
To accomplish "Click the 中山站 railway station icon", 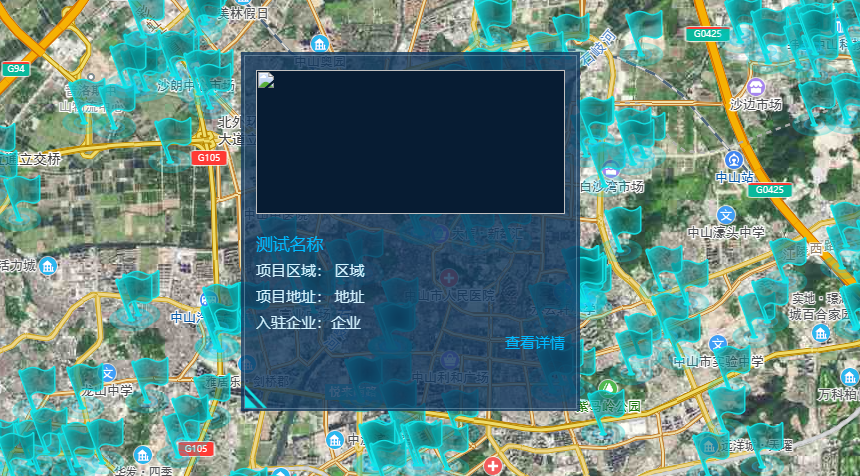I will (x=734, y=160).
